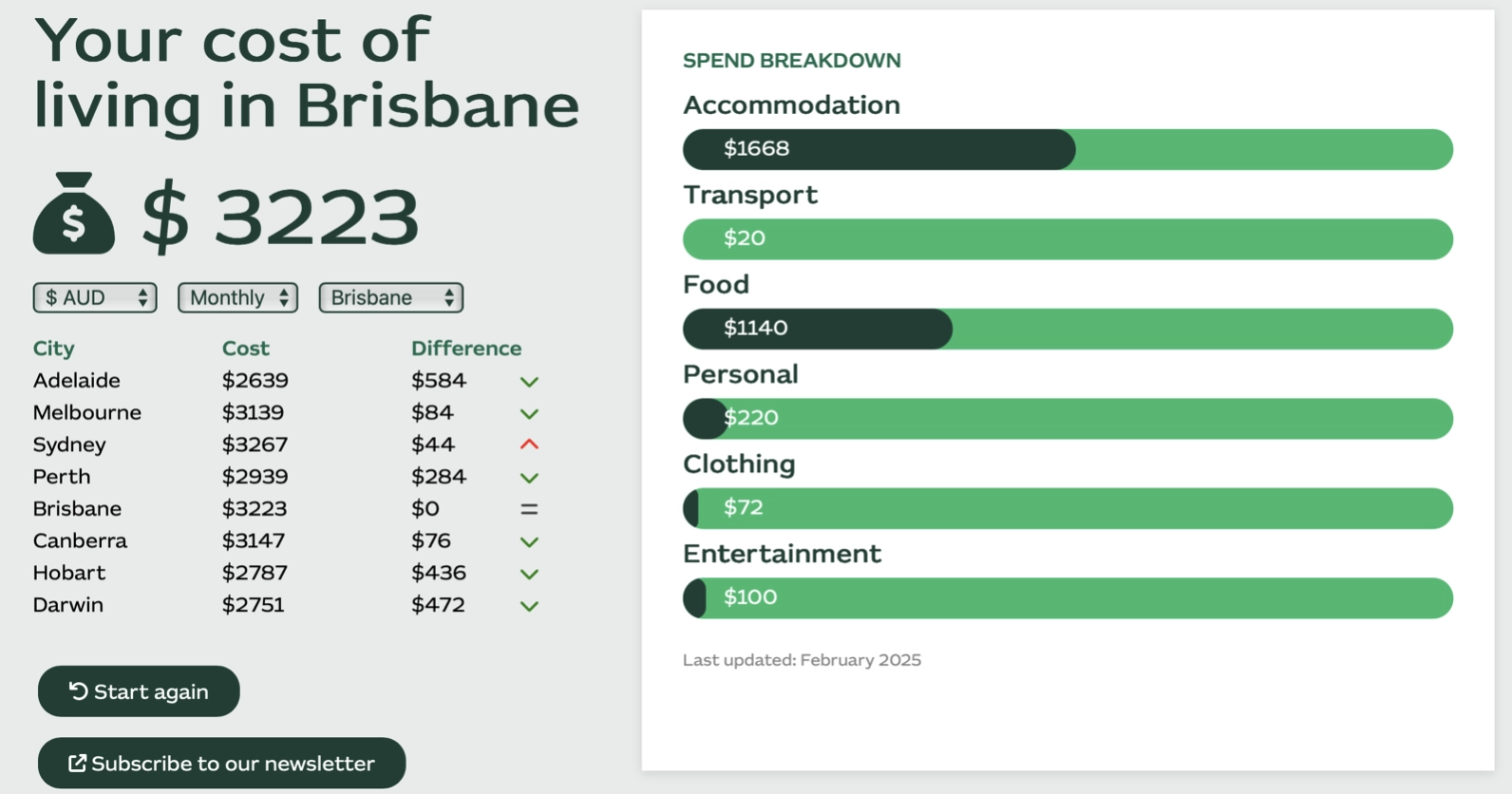Click the Cost column header
This screenshot has height=794, width=1512.
tap(245, 349)
